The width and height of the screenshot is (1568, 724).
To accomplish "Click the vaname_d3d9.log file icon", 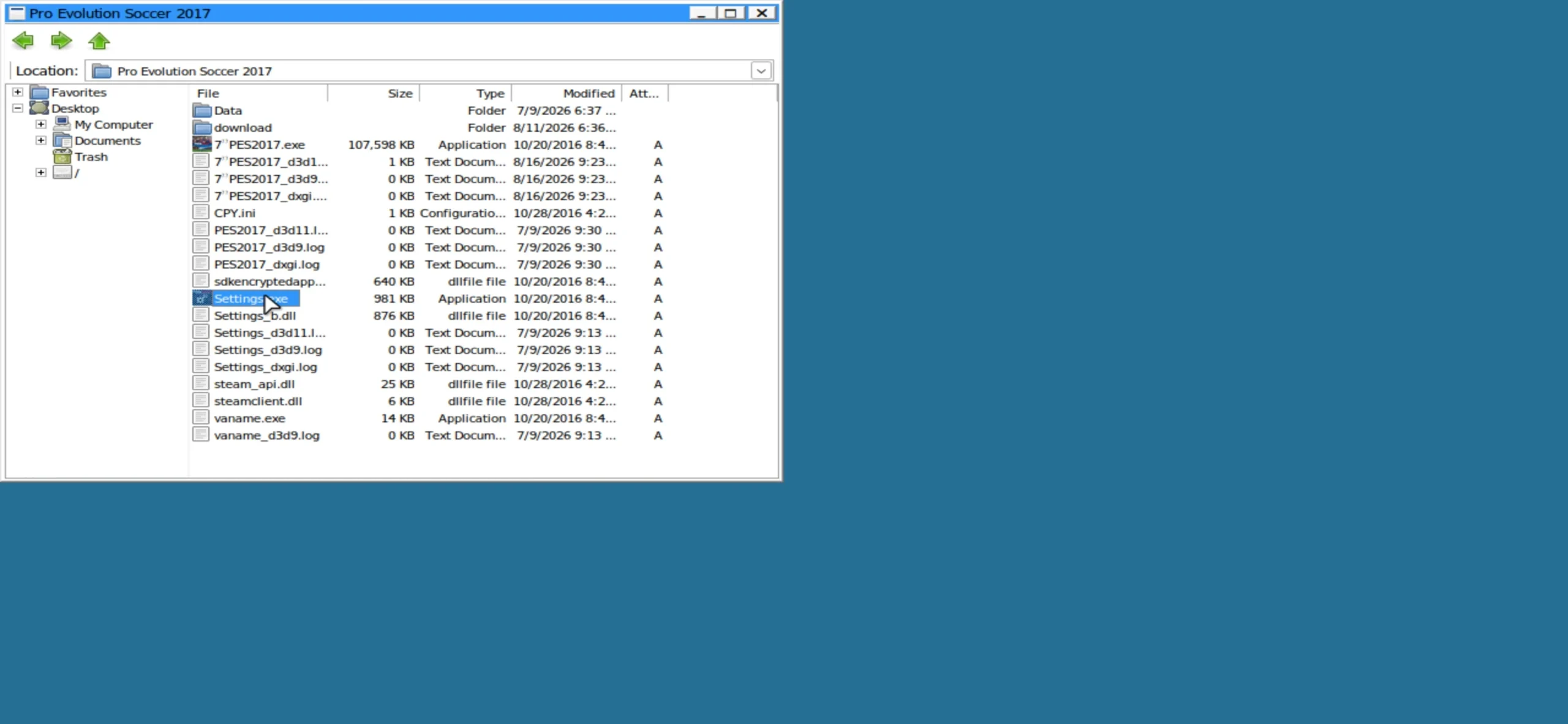I will (x=201, y=436).
